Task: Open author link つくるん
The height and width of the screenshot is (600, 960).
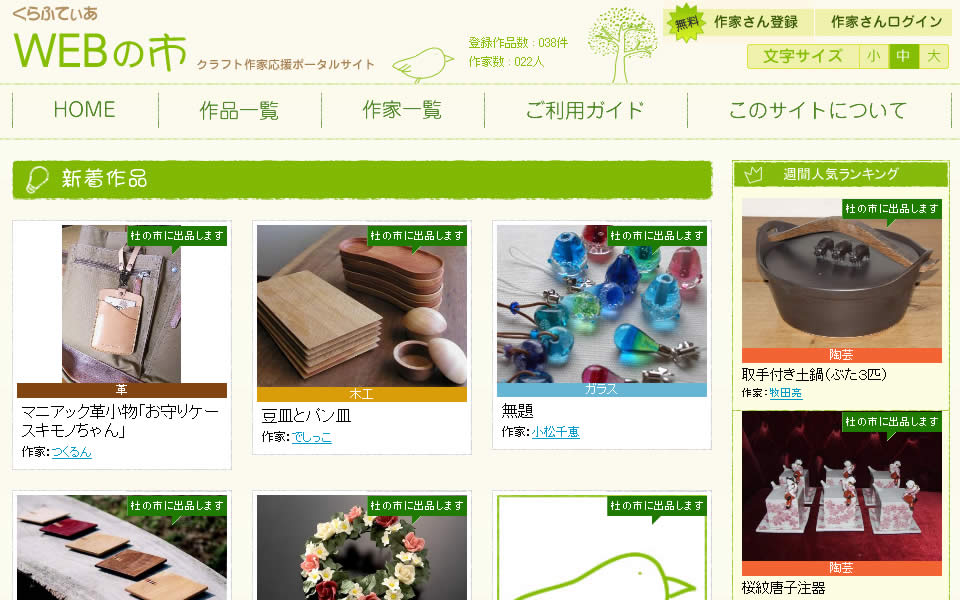Action: point(72,452)
